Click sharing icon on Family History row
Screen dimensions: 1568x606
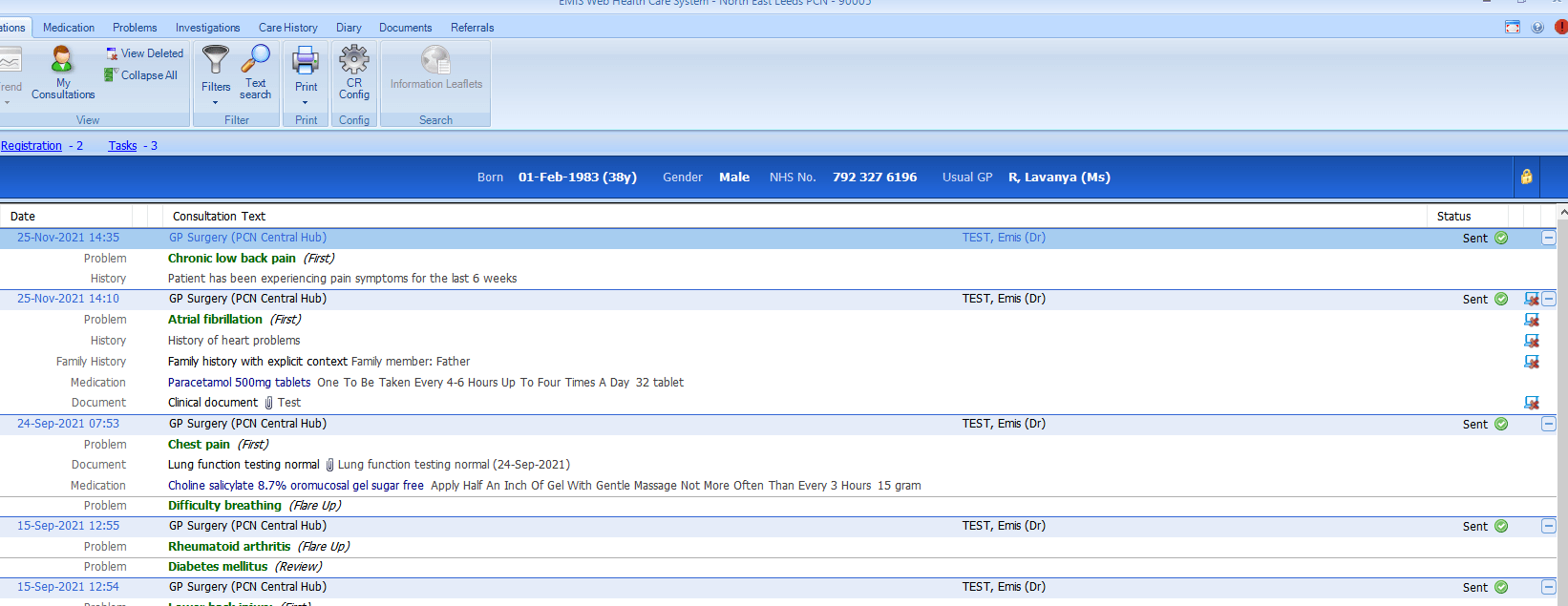coord(1532,362)
